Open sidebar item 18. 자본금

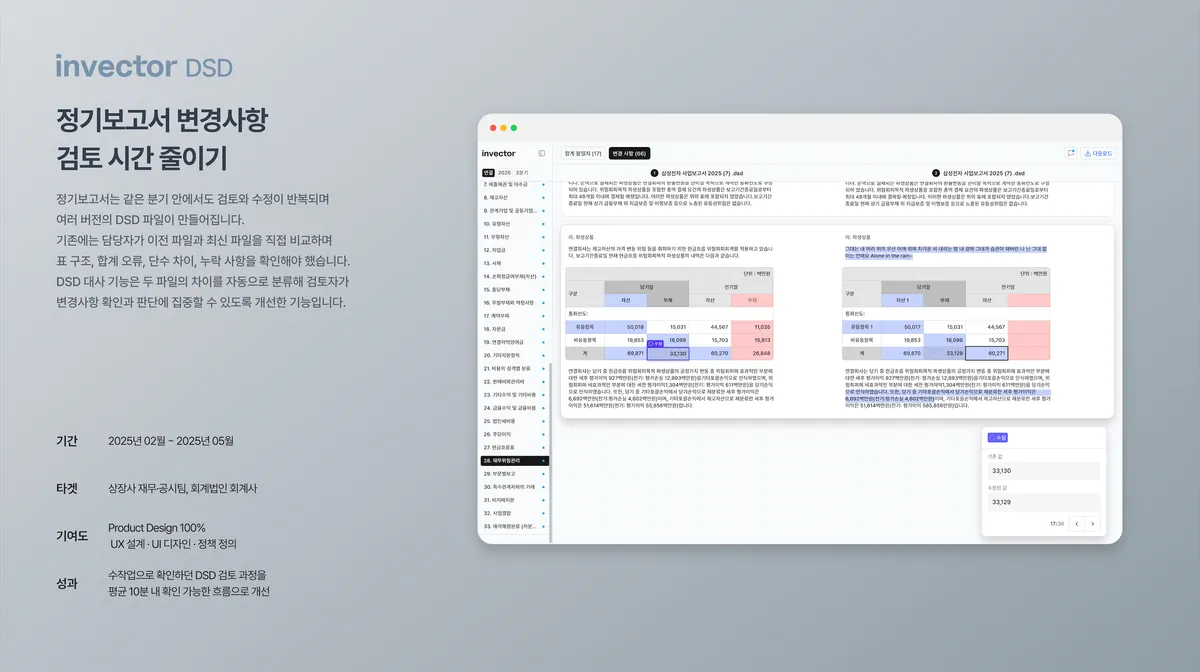[x=515, y=329]
